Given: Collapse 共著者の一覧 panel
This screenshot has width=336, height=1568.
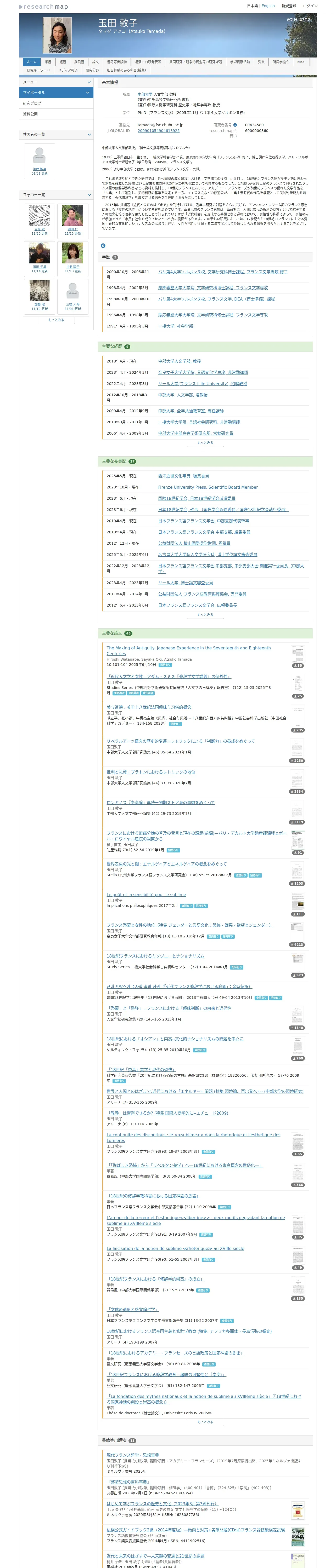Looking at the screenshot, I should [88, 135].
